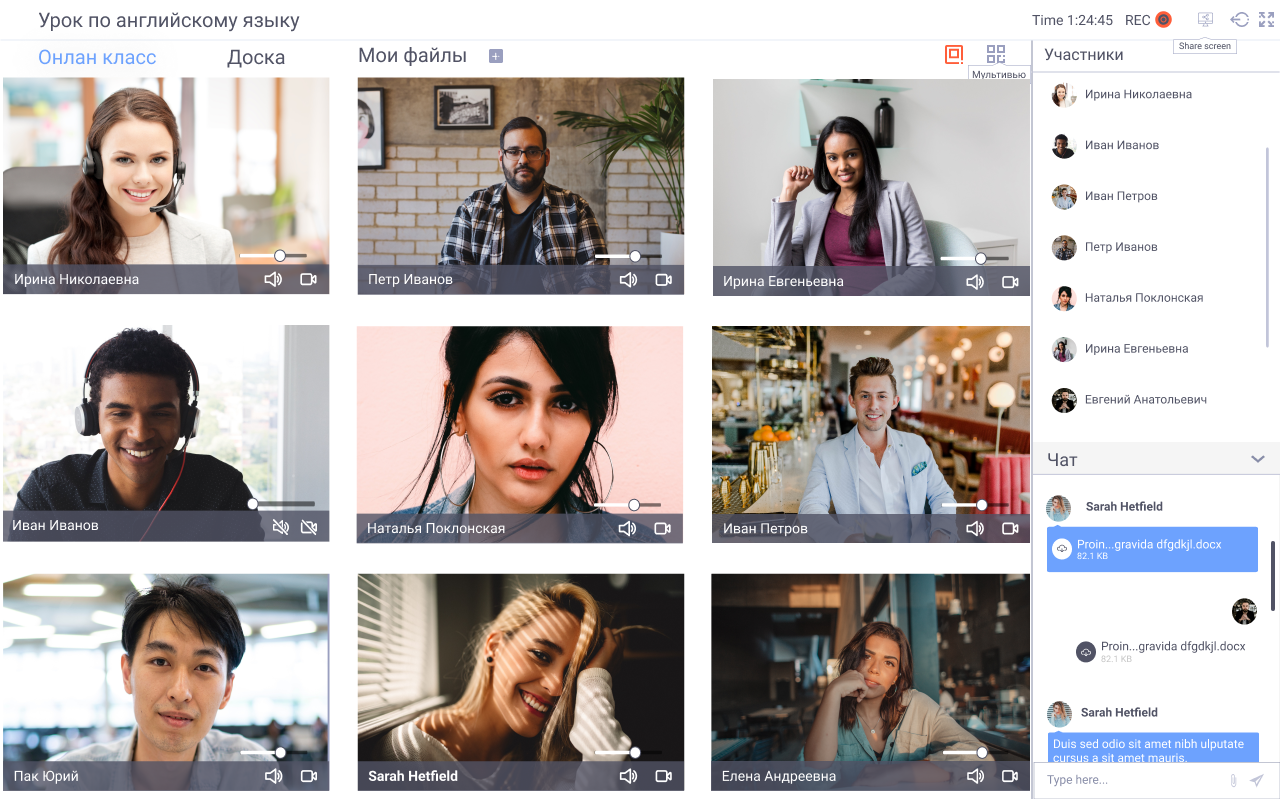Screen dimensions: 1280x799
Task: Collapse the Чат panel with the chevron
Action: point(1258,459)
